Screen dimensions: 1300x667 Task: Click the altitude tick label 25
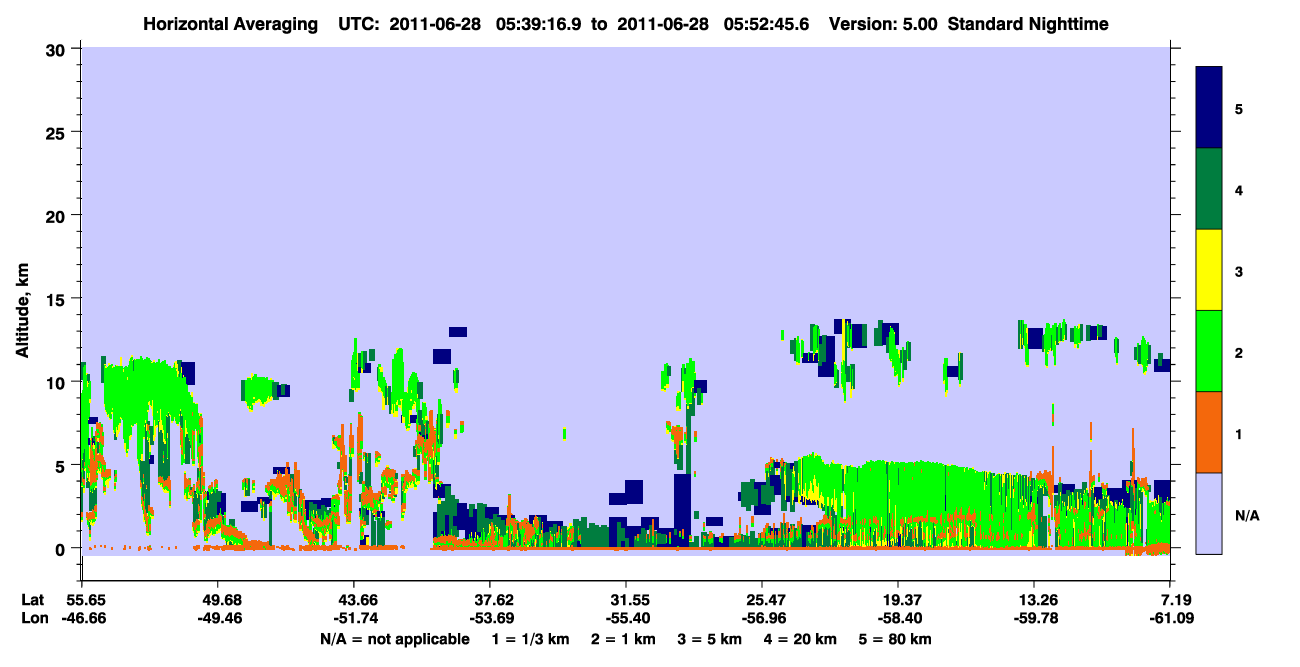coord(58,132)
